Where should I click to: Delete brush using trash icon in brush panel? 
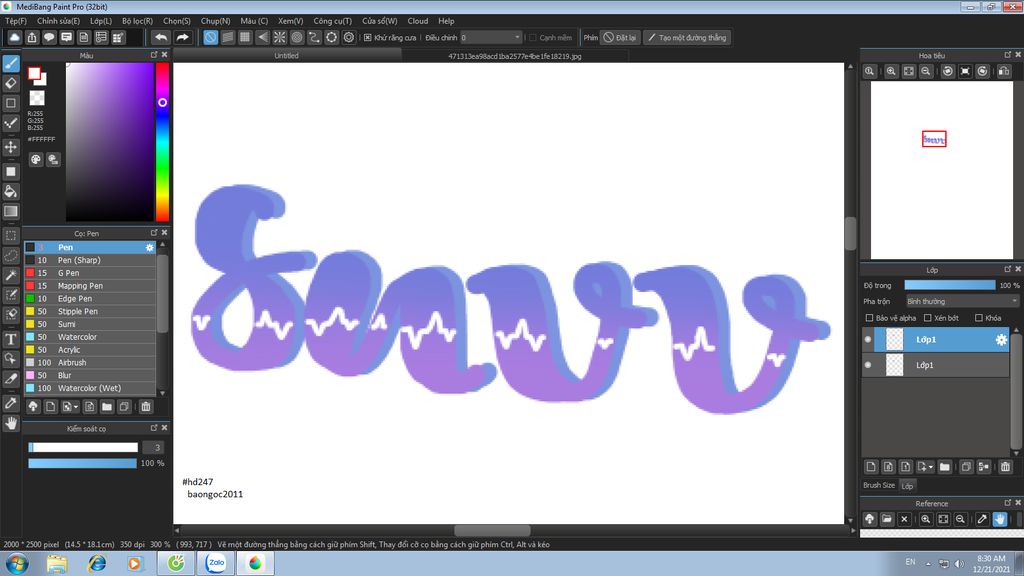[146, 407]
